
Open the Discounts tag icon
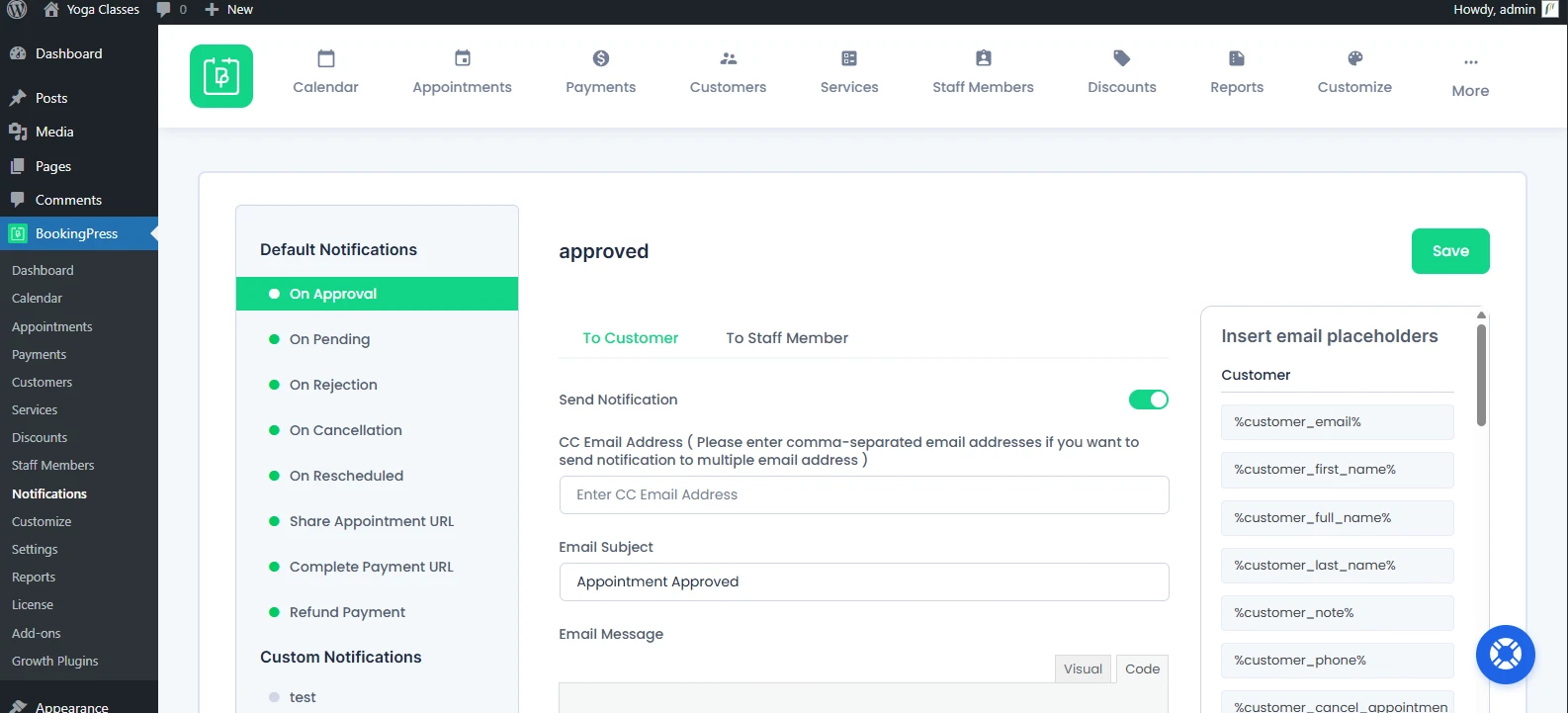tap(1122, 58)
